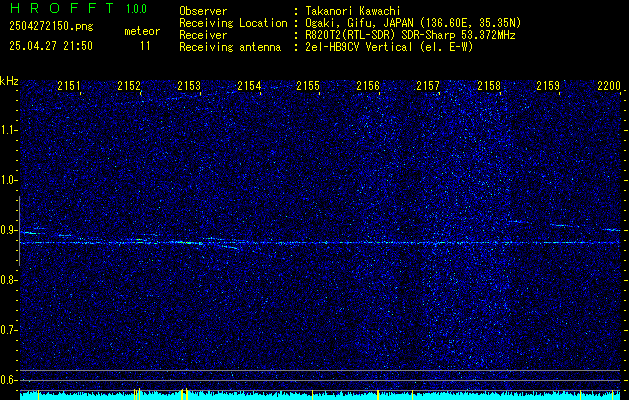Screen dimensions: 629x400
Task: Click the 0.9 frequency axis label
Action: coord(8,230)
